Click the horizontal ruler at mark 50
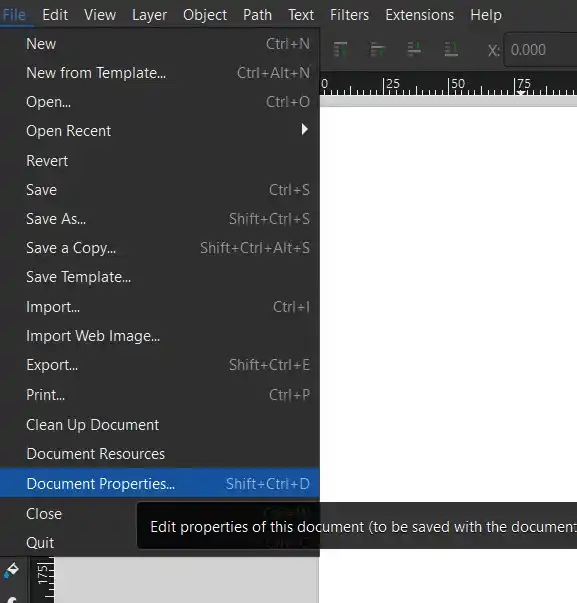577x603 pixels. [457, 84]
